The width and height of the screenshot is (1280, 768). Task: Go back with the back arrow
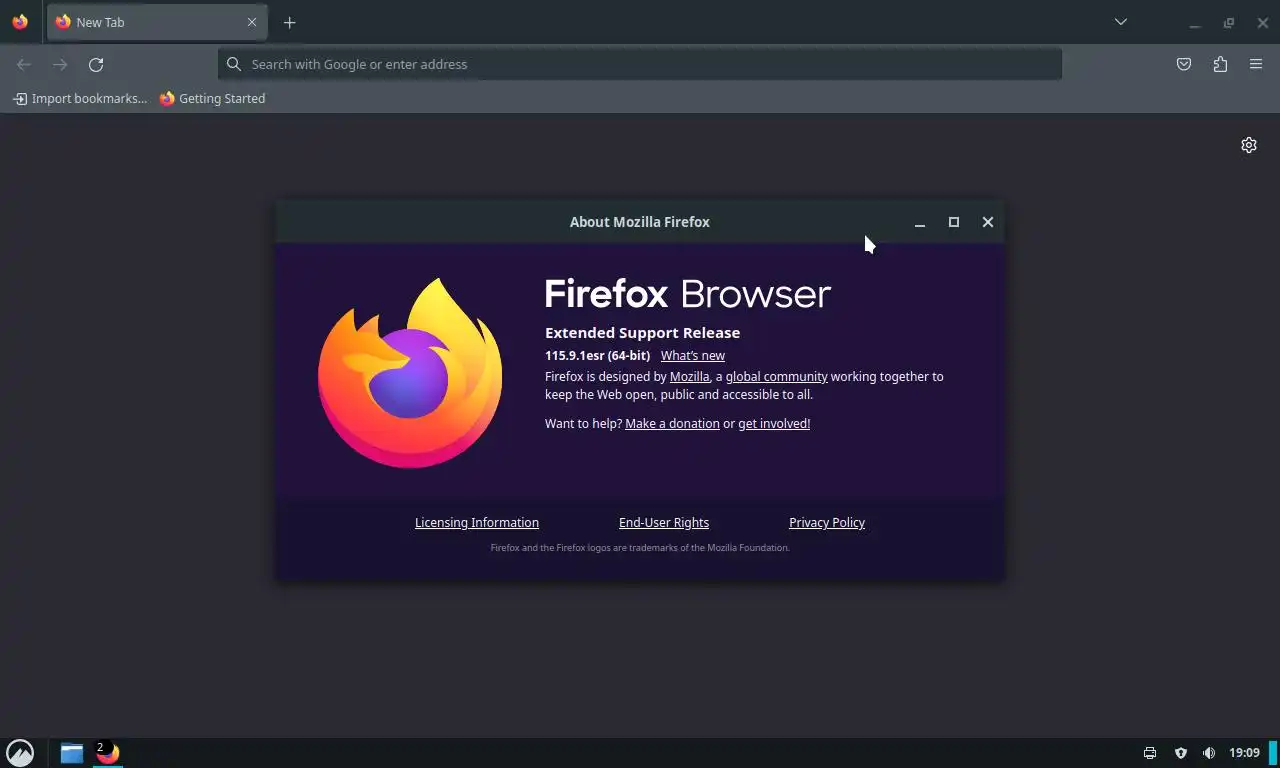pyautogui.click(x=24, y=64)
